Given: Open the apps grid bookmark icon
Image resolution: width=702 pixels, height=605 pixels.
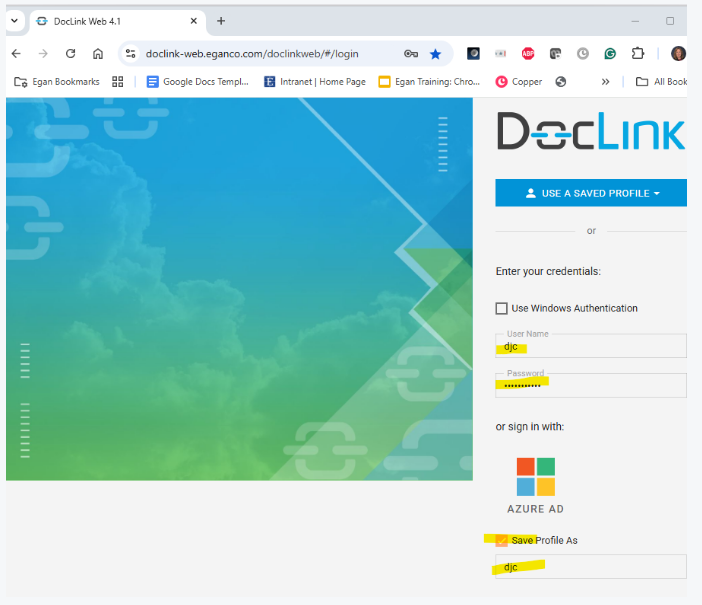Looking at the screenshot, I should [117, 82].
